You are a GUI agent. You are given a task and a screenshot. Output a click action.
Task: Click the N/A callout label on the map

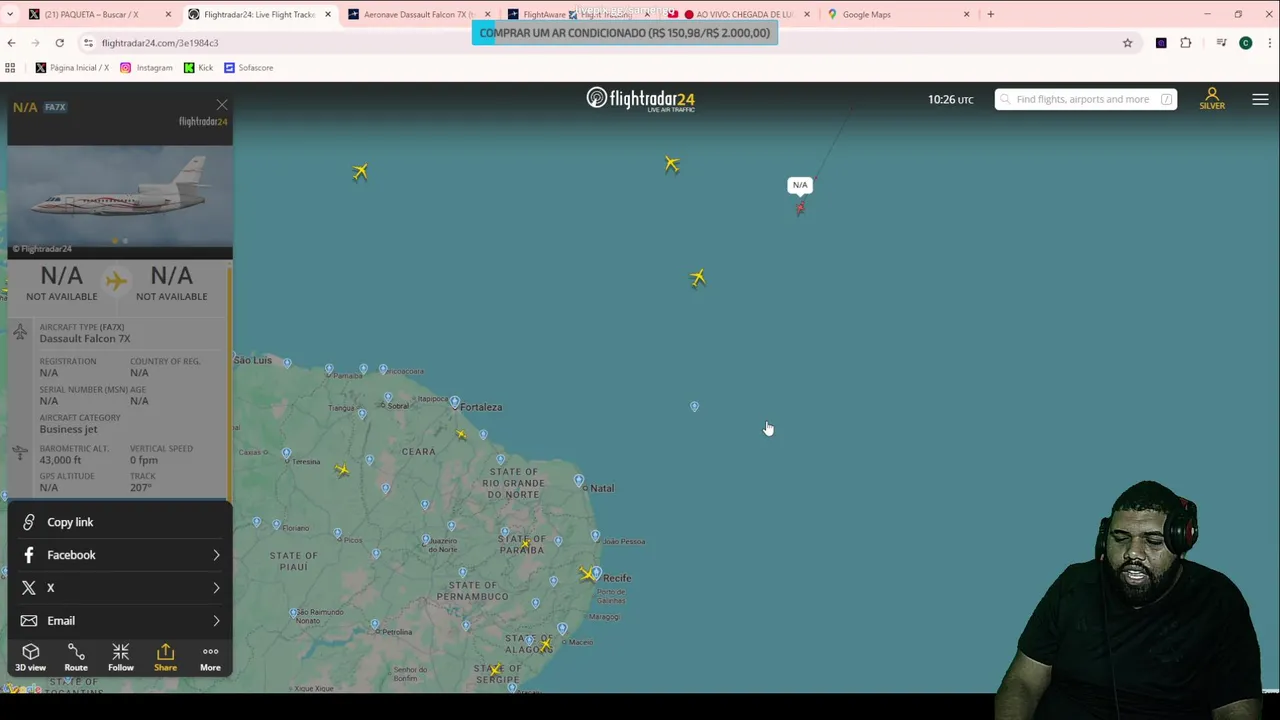(800, 185)
